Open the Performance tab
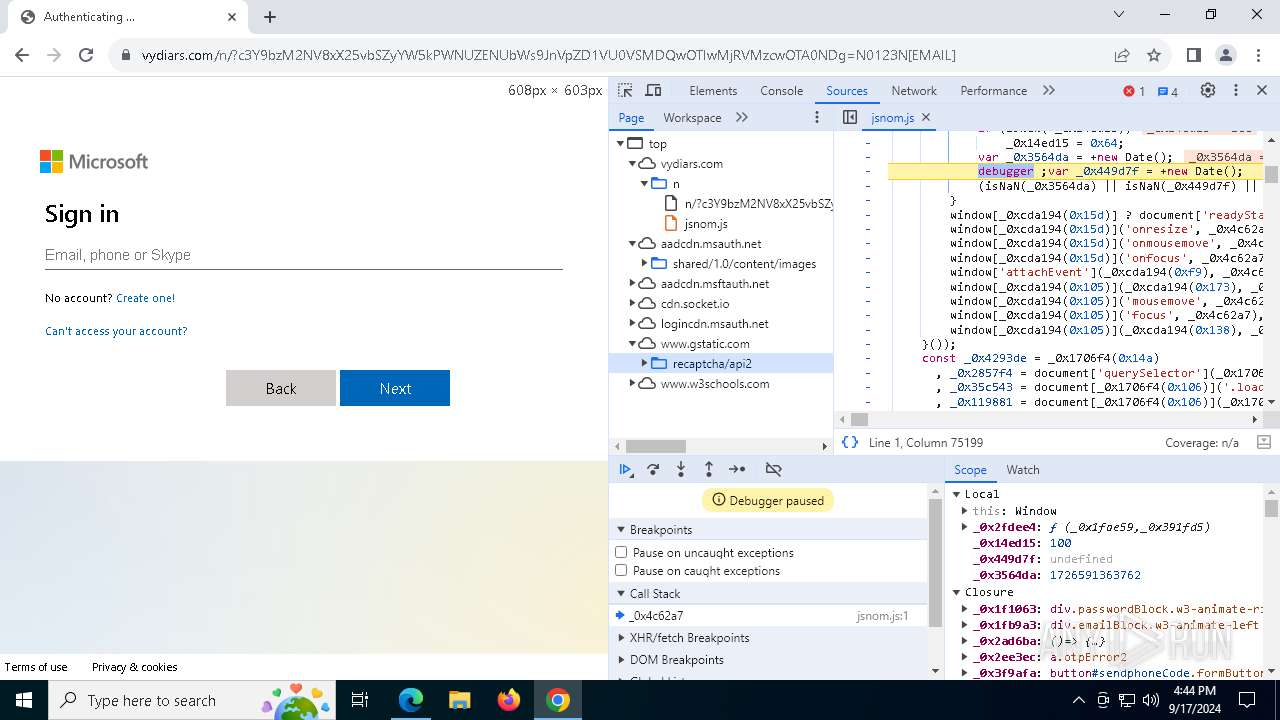Screen dimensions: 1280x720 pyautogui.click(x=993, y=90)
